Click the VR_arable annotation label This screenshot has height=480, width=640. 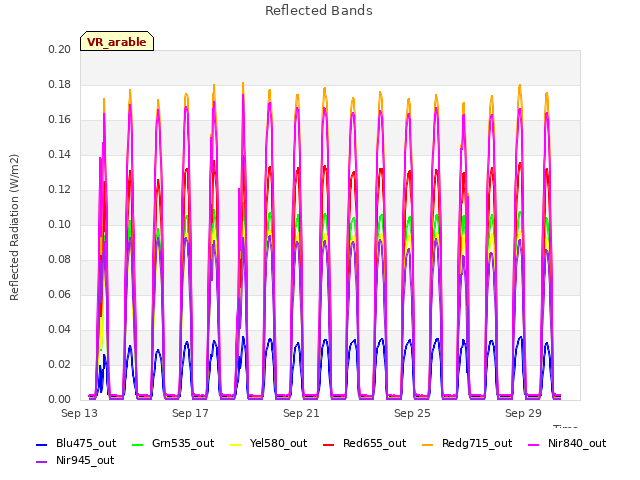click(x=117, y=41)
